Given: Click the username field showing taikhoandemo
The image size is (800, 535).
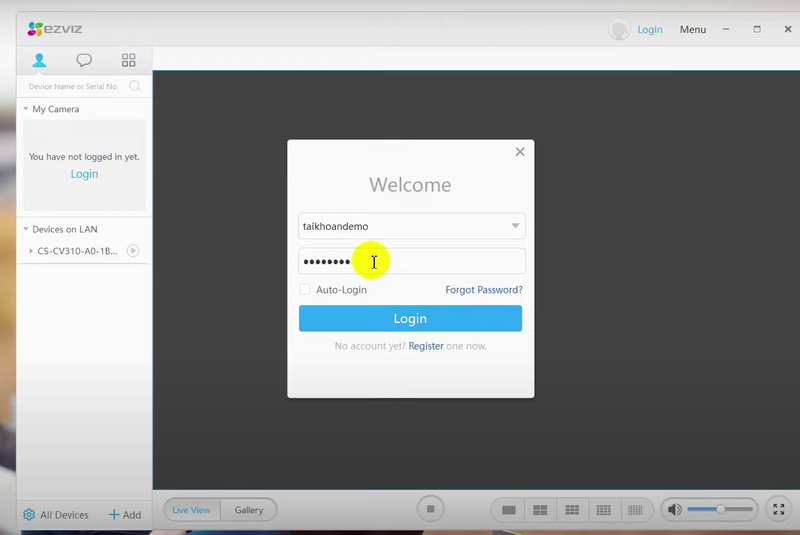Looking at the screenshot, I should coord(412,226).
